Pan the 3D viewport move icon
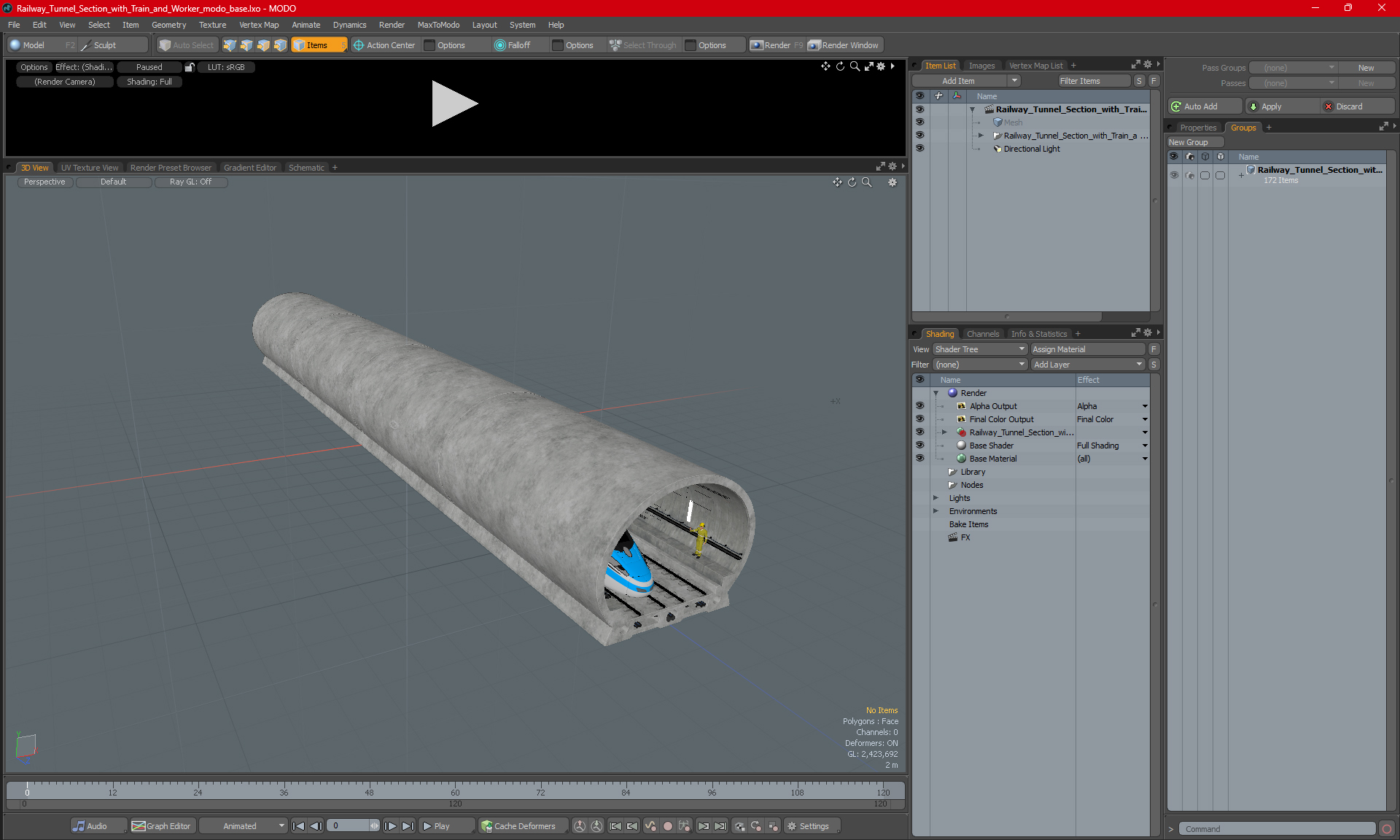This screenshot has height=840, width=1400. click(x=837, y=182)
